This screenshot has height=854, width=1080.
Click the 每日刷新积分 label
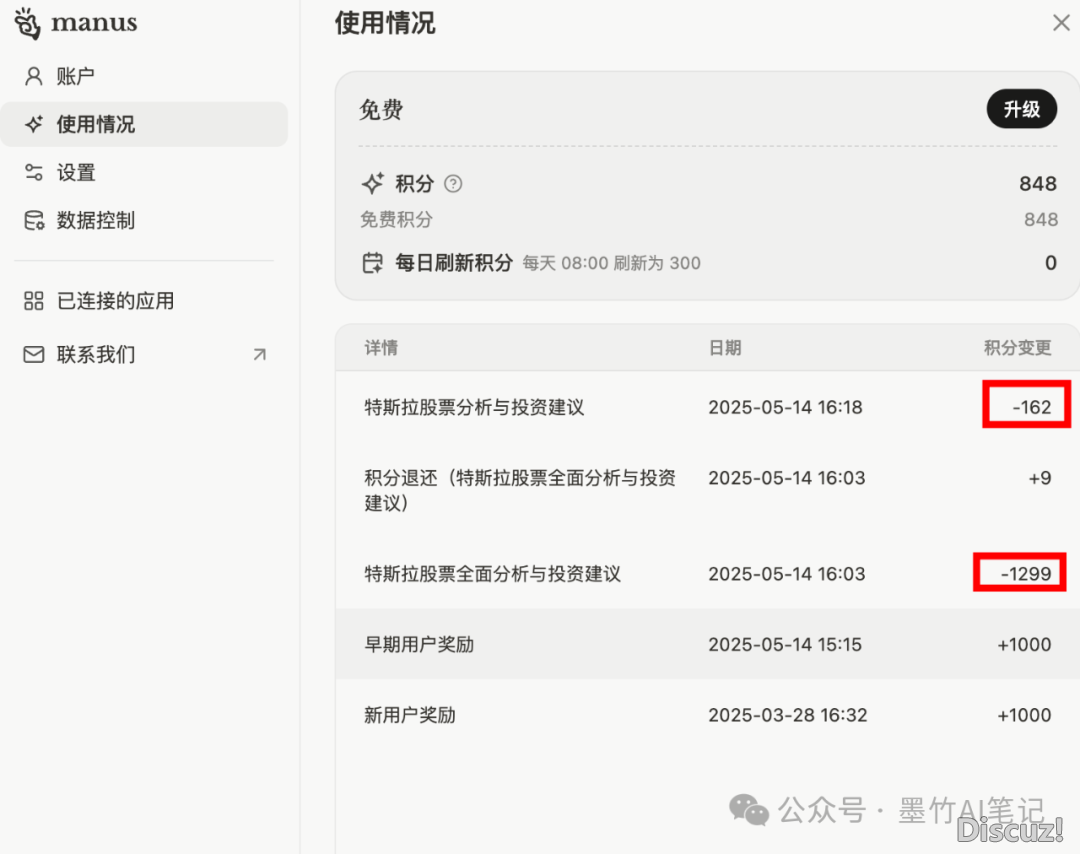coord(454,263)
